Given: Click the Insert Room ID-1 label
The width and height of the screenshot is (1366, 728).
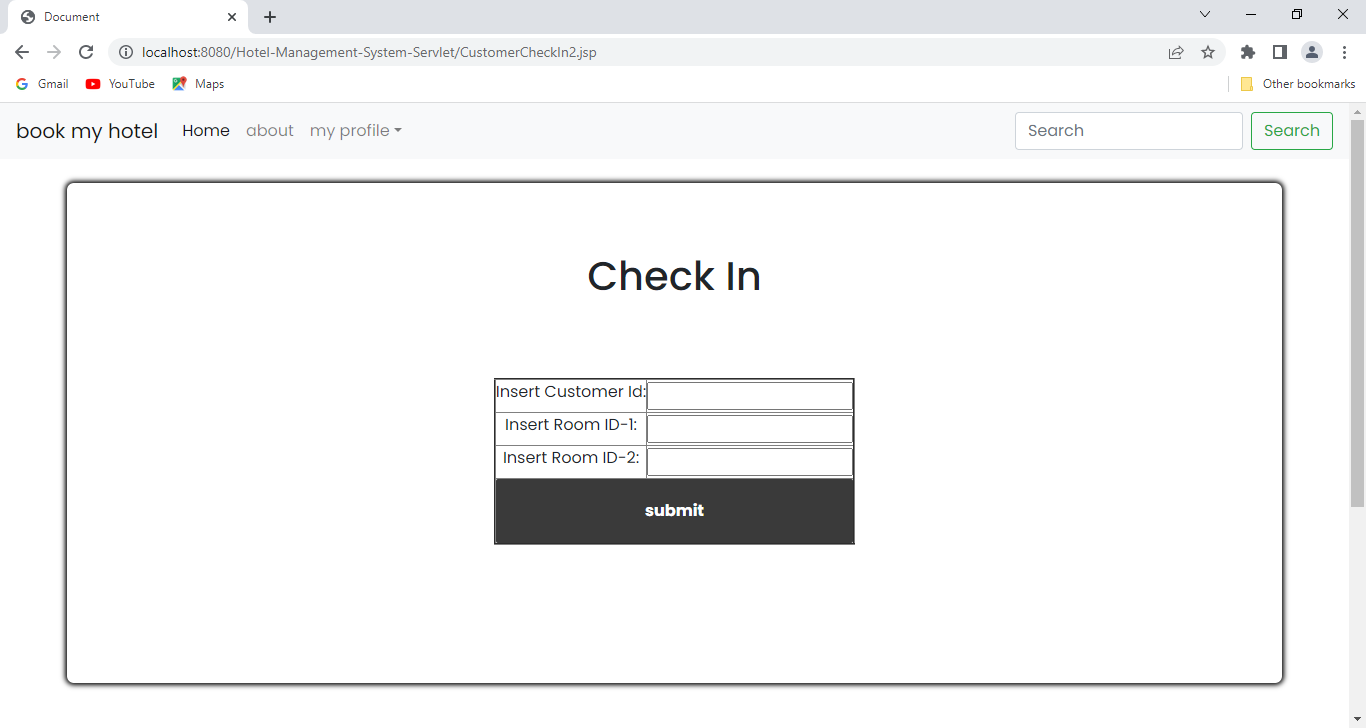Looking at the screenshot, I should [x=571, y=425].
